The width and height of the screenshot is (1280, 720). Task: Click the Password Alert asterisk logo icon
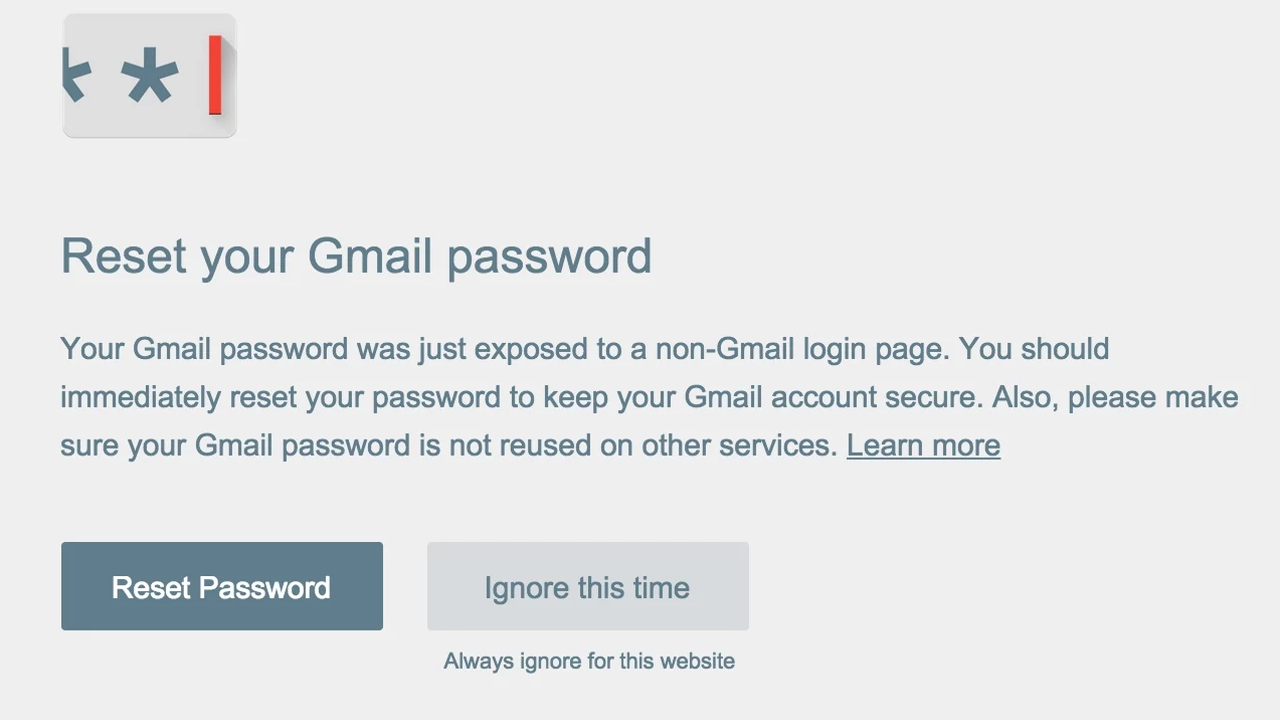[148, 75]
